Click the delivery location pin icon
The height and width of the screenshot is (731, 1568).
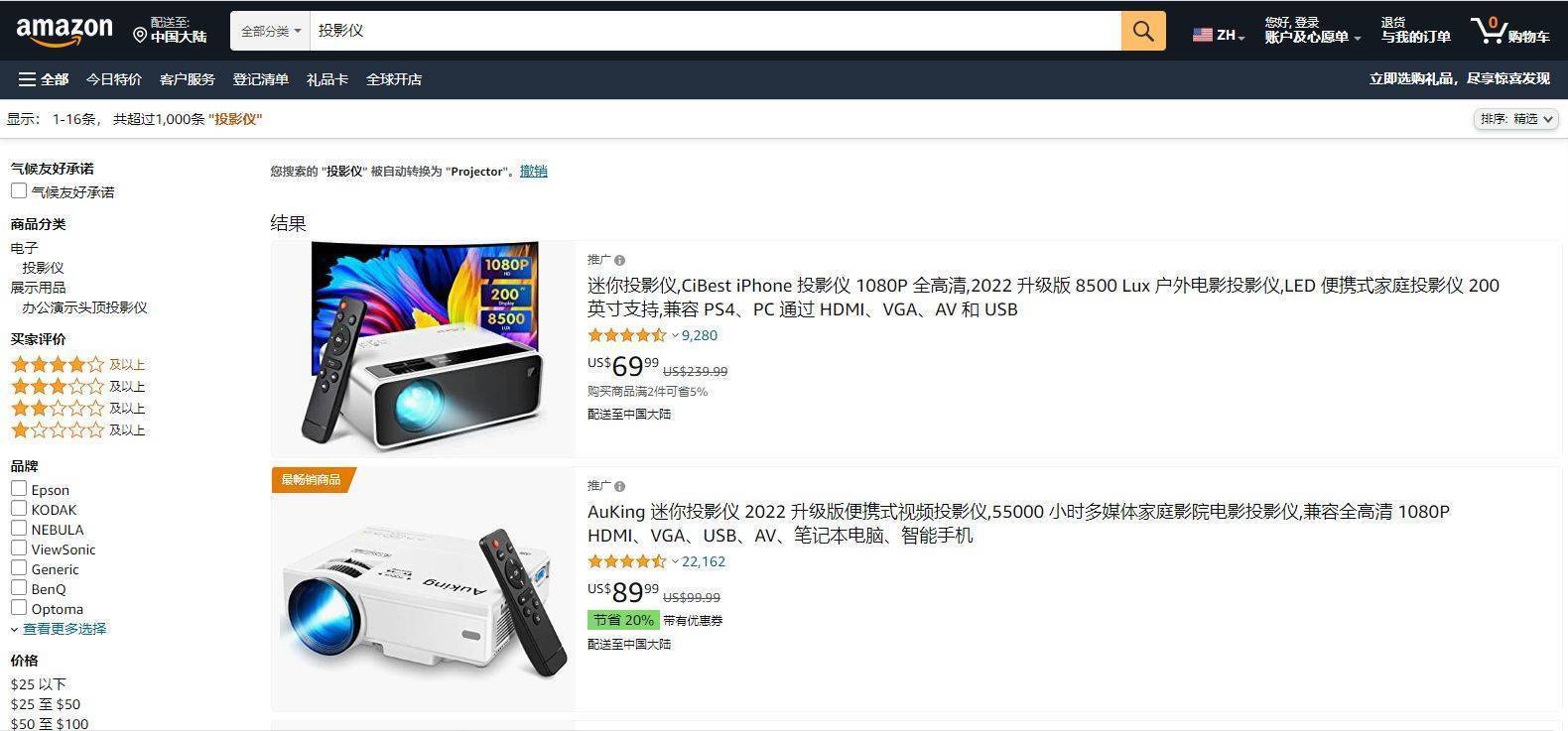pyautogui.click(x=140, y=35)
